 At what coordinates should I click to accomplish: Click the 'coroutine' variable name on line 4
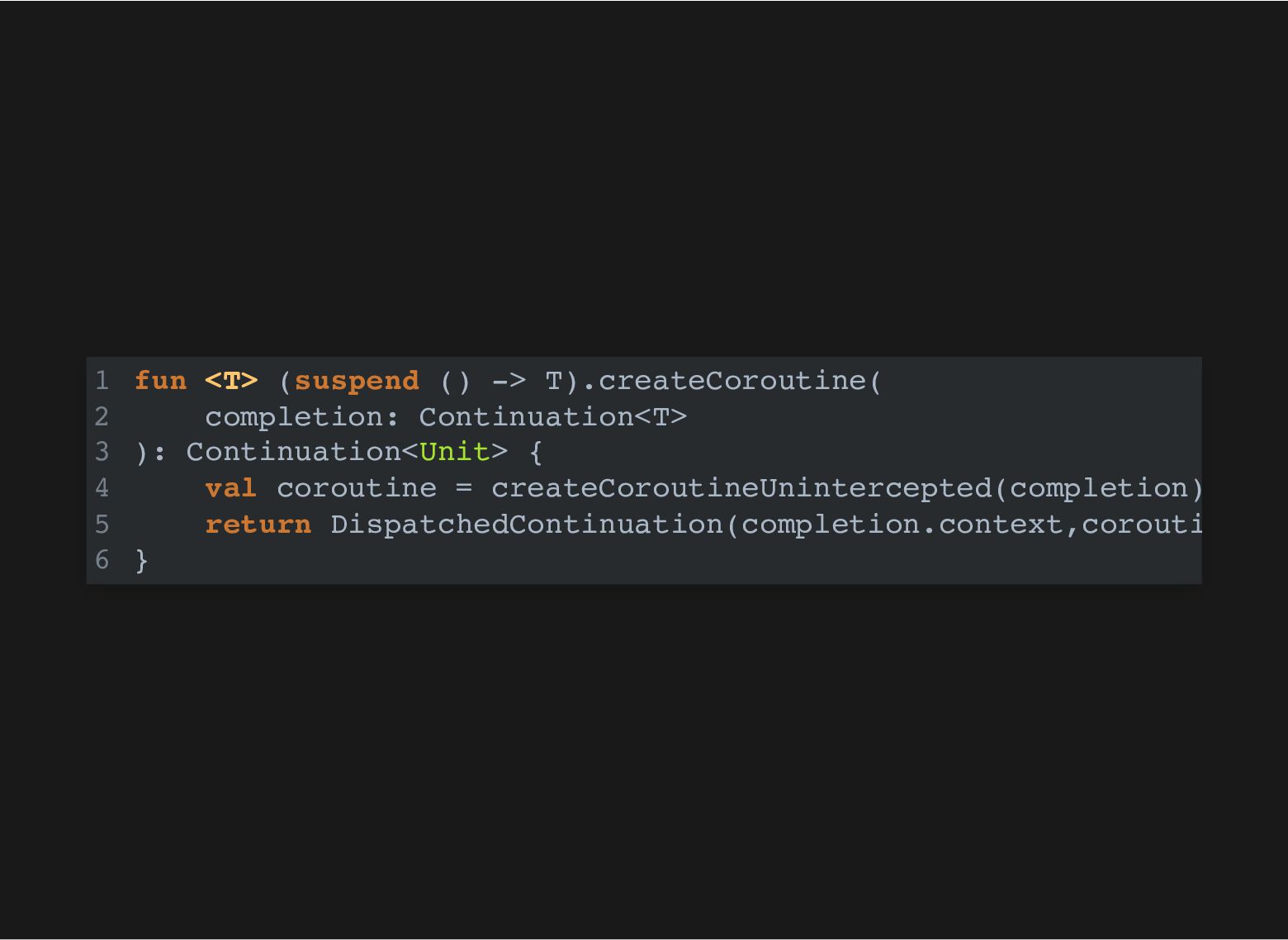[x=357, y=488]
